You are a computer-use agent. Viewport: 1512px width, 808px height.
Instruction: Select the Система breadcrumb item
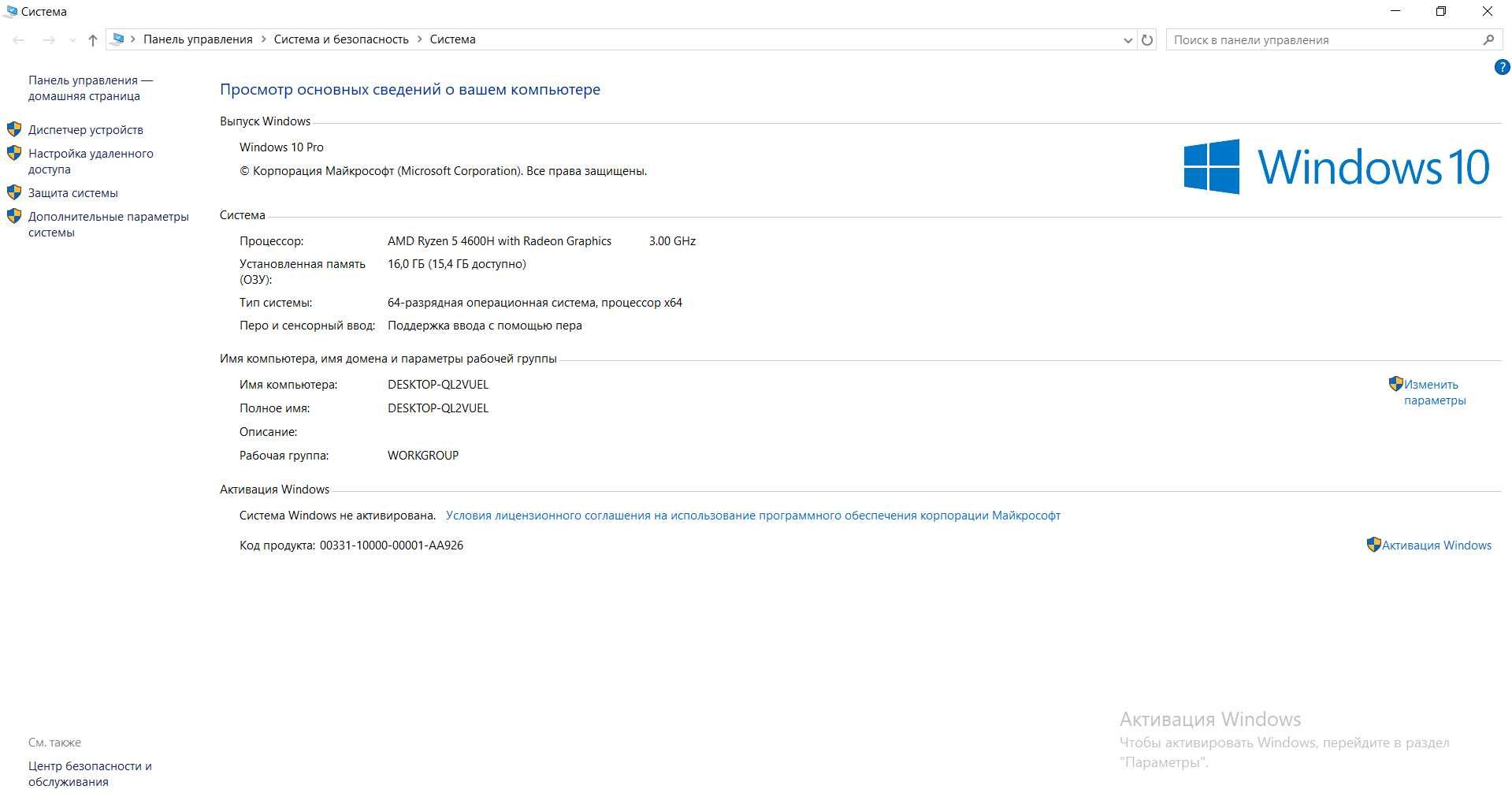[x=452, y=39]
